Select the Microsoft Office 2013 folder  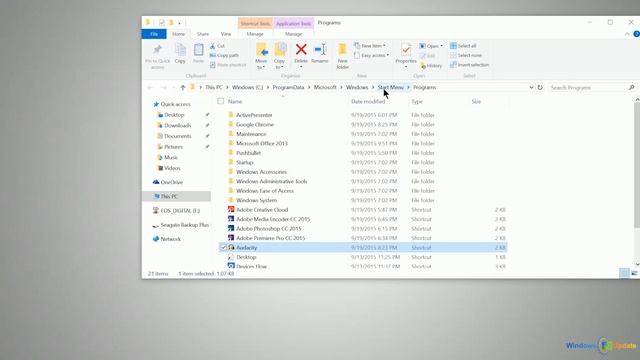(x=262, y=144)
